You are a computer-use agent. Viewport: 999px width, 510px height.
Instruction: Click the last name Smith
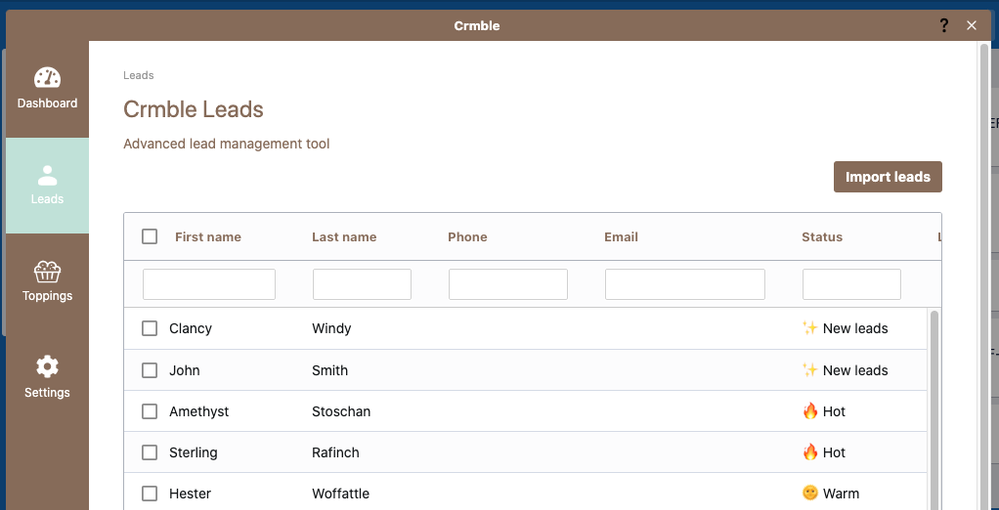(x=330, y=370)
